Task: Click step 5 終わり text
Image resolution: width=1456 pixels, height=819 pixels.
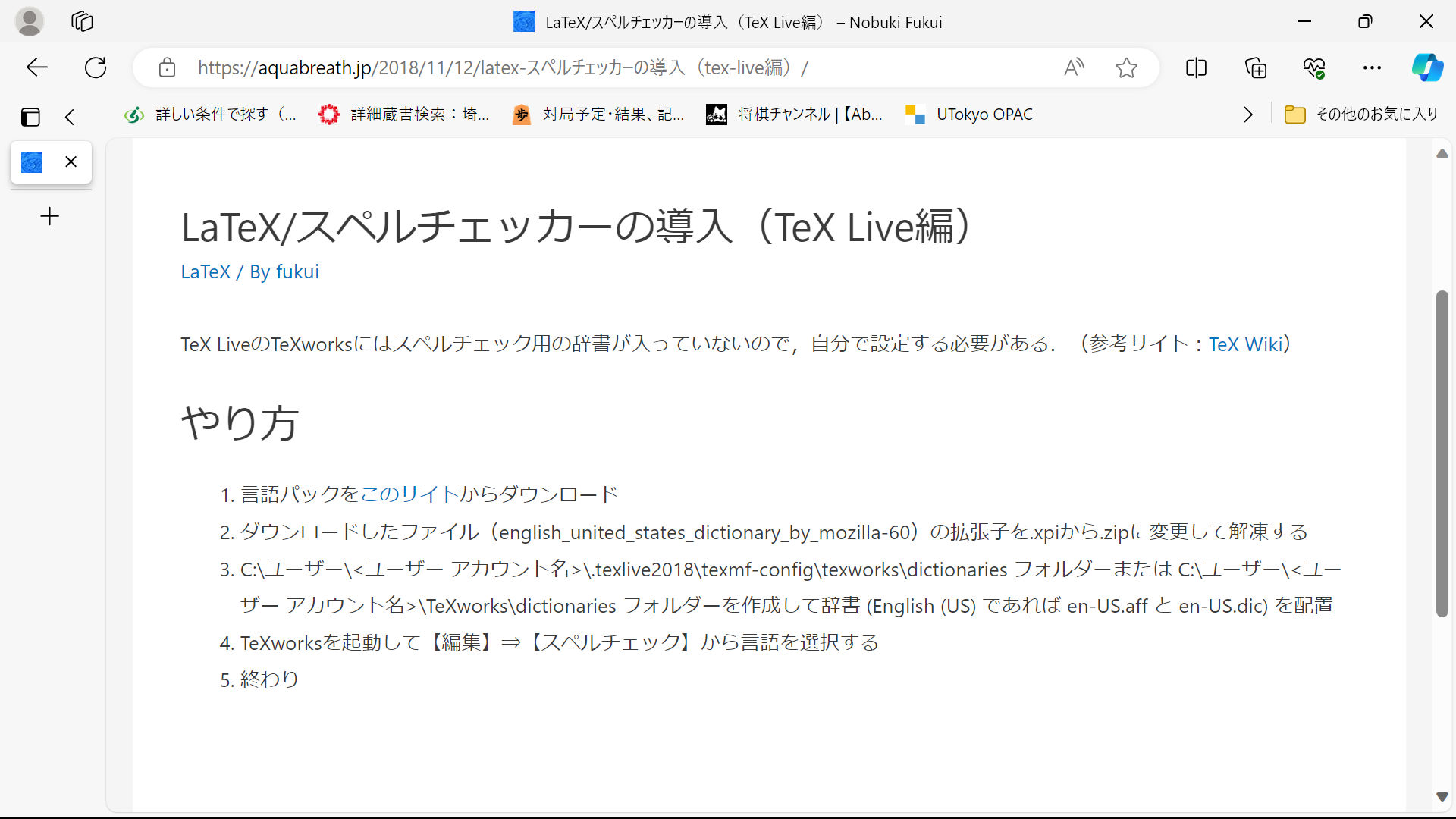Action: point(270,679)
